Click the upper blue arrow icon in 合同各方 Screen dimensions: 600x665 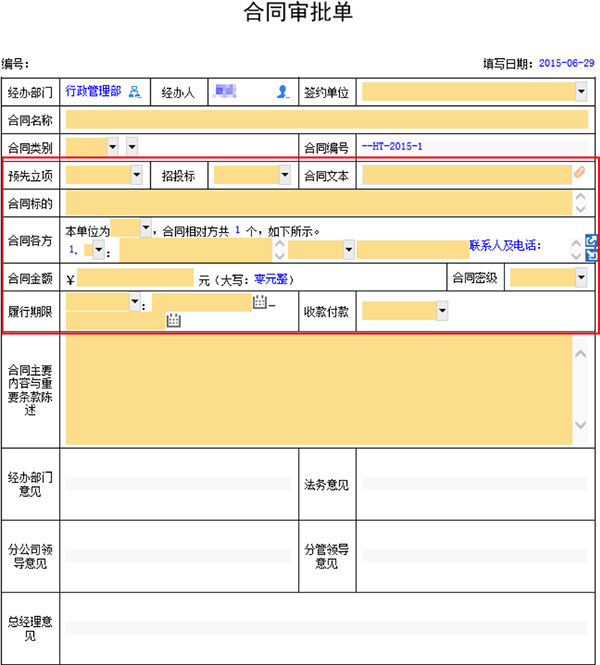pyautogui.click(x=591, y=240)
